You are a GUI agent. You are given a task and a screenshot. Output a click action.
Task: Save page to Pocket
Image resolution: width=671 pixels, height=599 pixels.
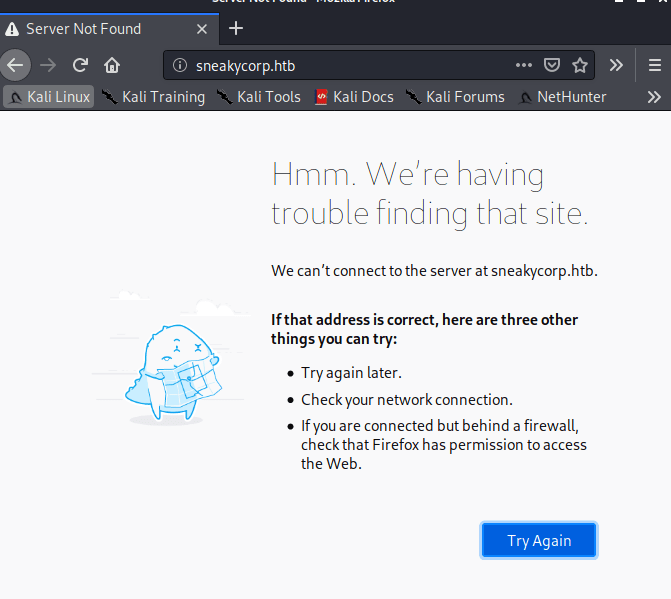tap(552, 65)
